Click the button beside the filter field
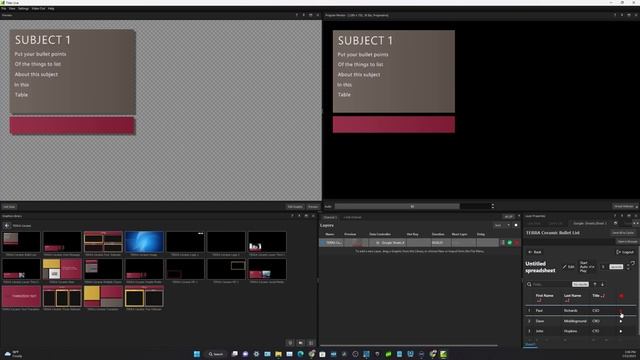 580,284
